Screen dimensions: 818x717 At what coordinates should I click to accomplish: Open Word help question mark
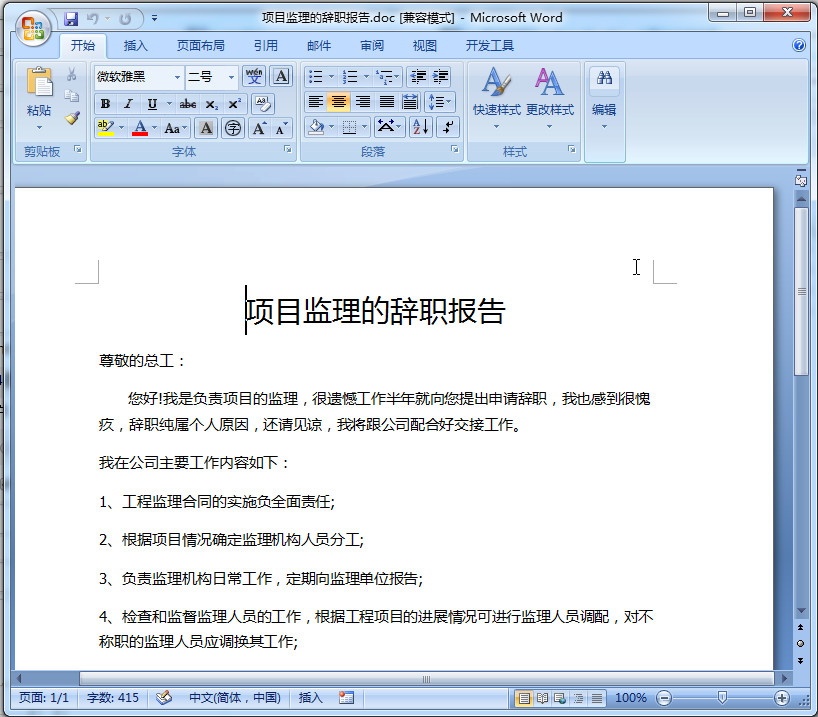(799, 45)
